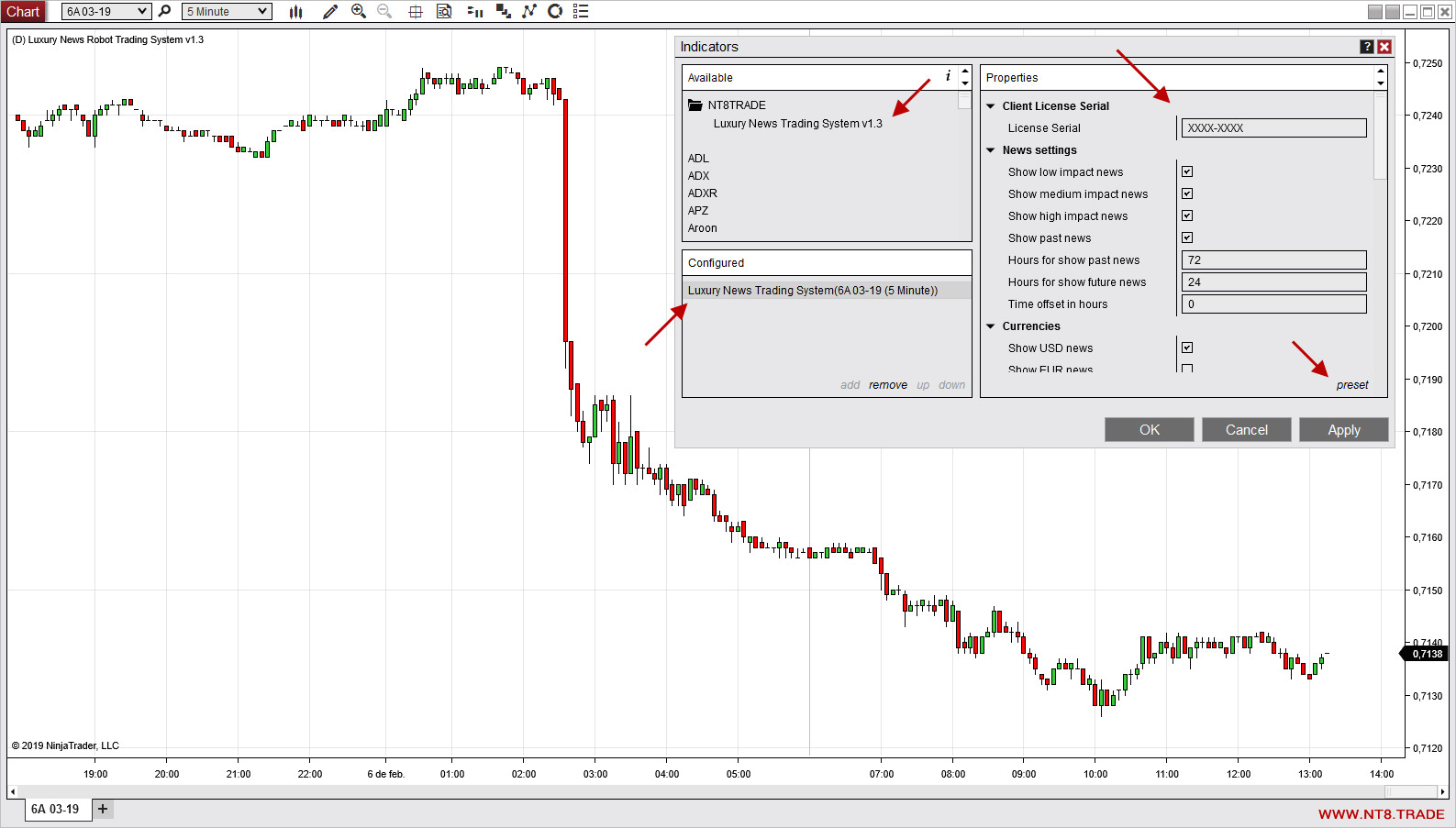Click the Indicators dialog help button
Screen dimensions: 1456x828
pos(1367,47)
